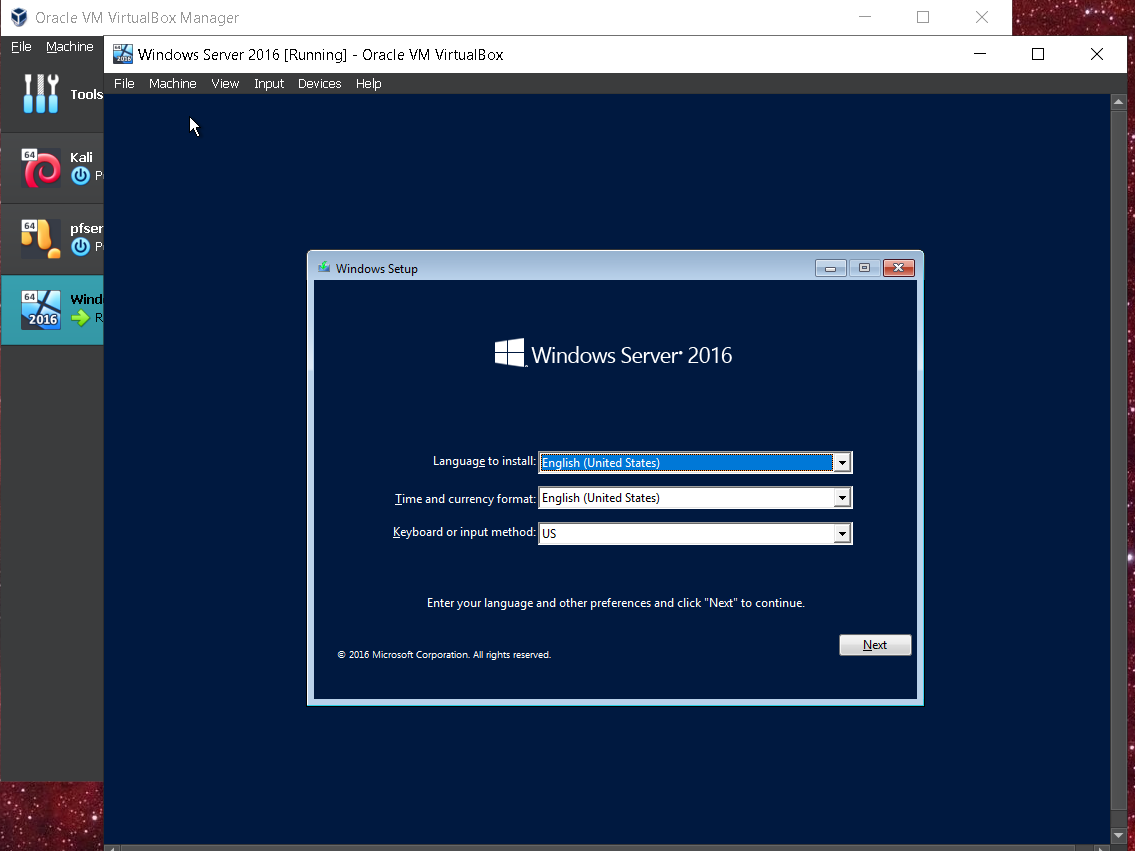The height and width of the screenshot is (851, 1135).
Task: Click the pfsense power state icon
Action: [81, 247]
